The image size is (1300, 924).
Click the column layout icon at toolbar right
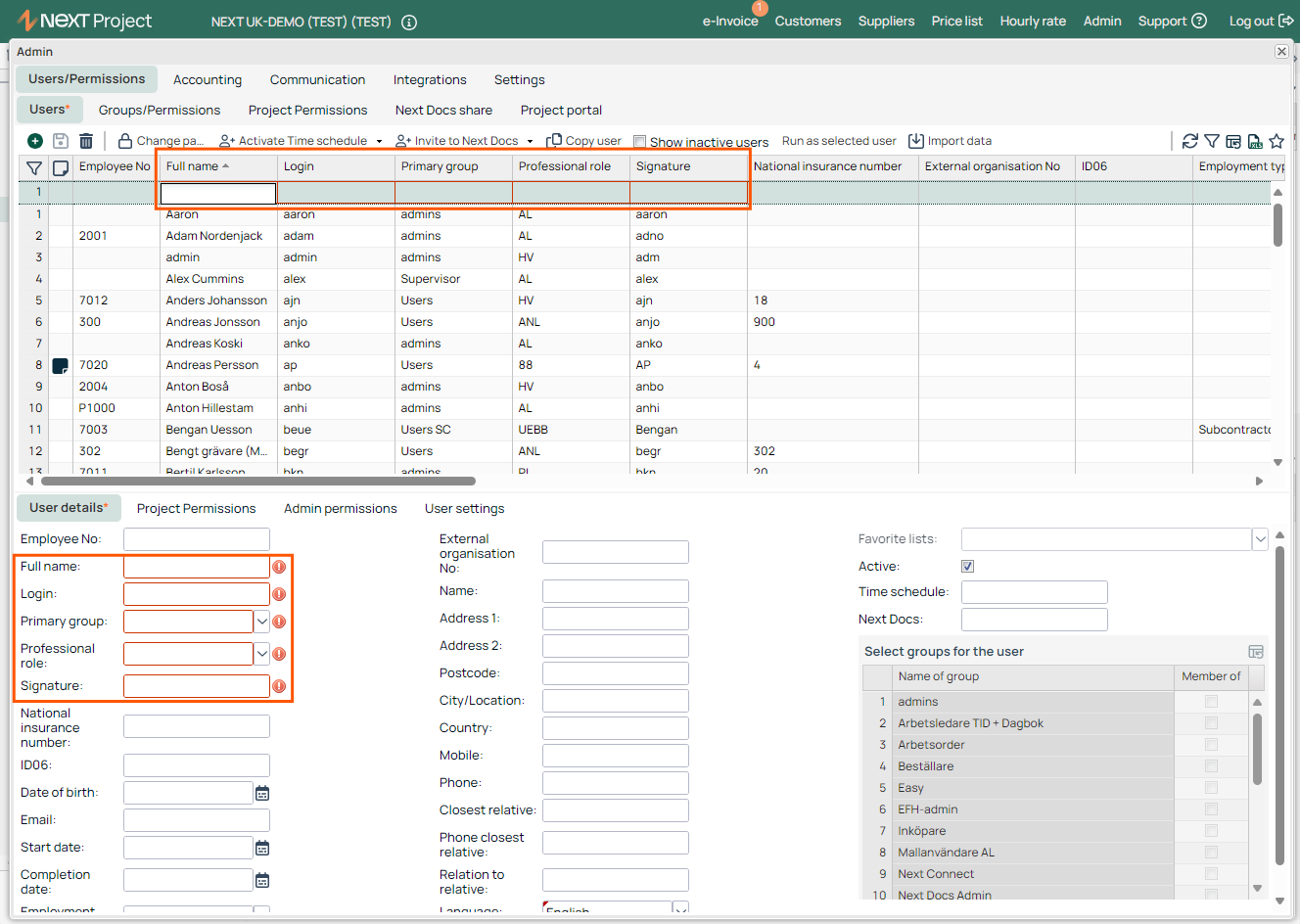tap(1233, 141)
